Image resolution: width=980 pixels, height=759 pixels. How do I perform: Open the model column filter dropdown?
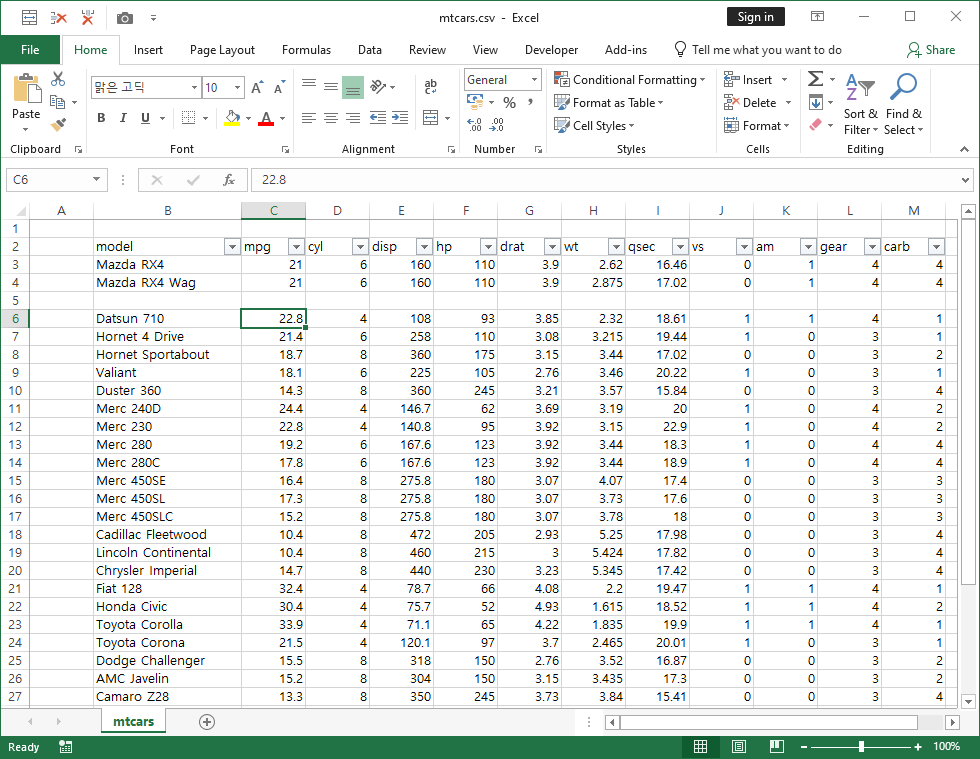(232, 247)
